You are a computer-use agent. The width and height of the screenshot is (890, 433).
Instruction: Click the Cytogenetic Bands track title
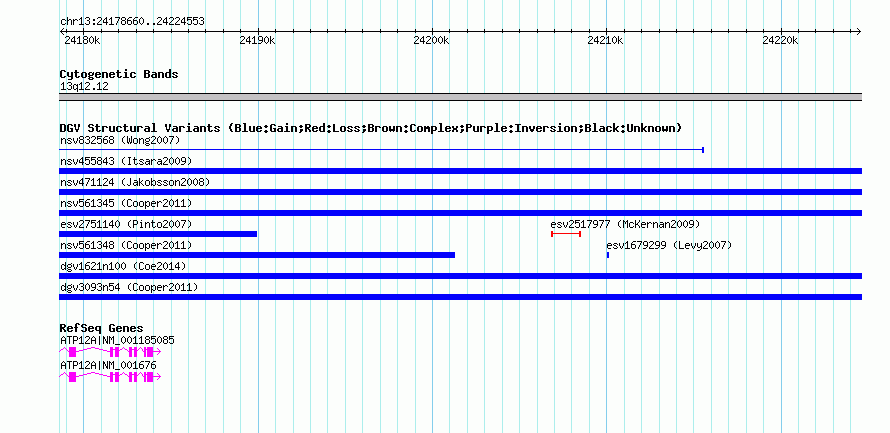[119, 74]
